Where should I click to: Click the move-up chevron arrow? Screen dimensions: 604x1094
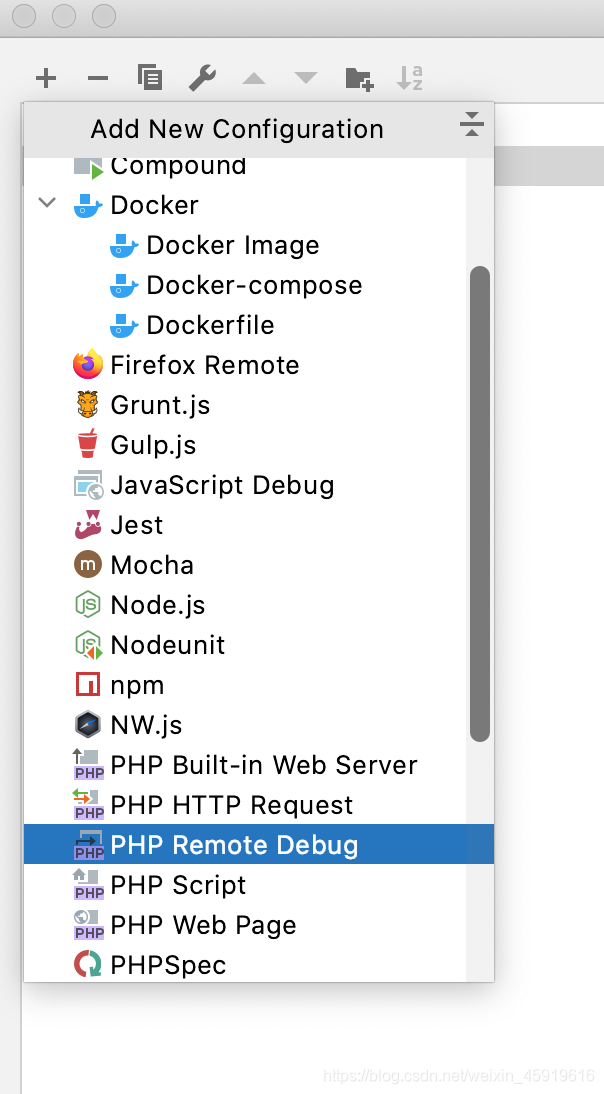pos(254,77)
